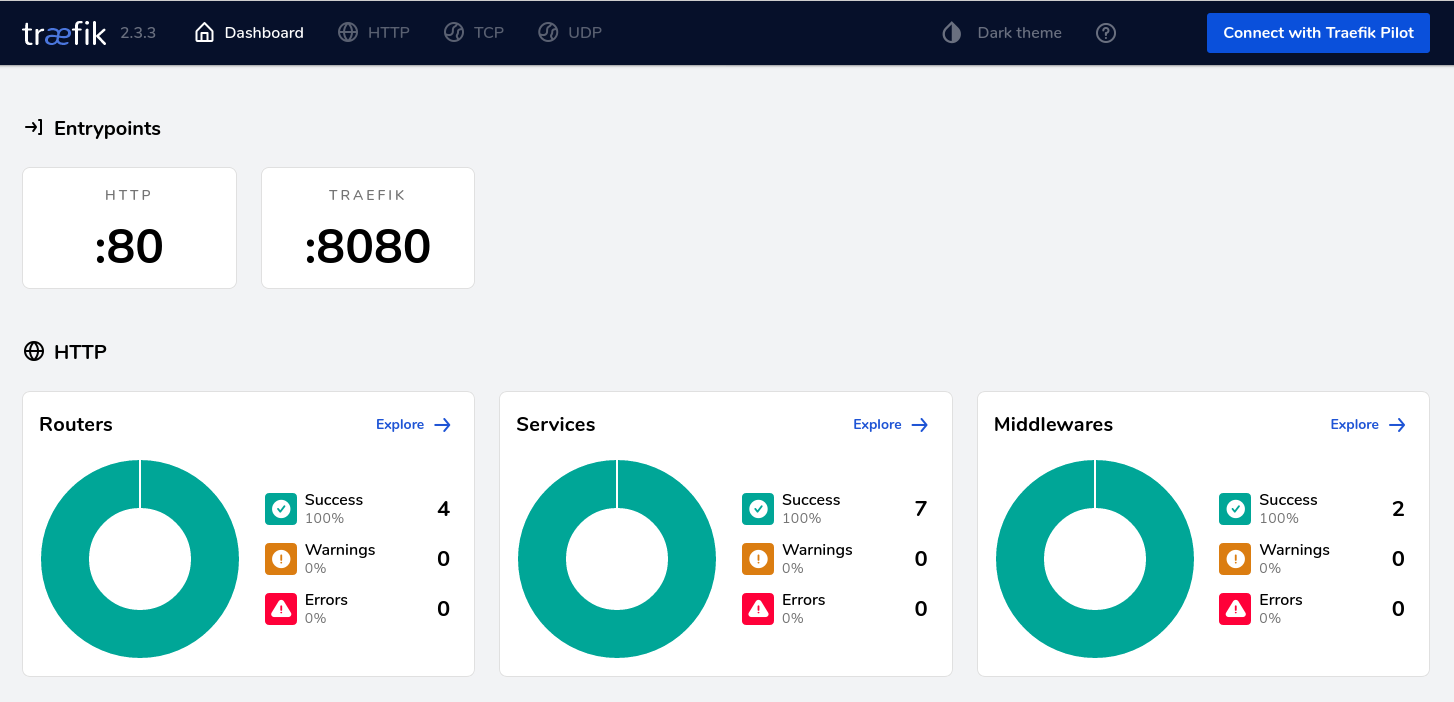Click the TCP icon in navbar
This screenshot has width=1454, height=702.
(x=454, y=32)
